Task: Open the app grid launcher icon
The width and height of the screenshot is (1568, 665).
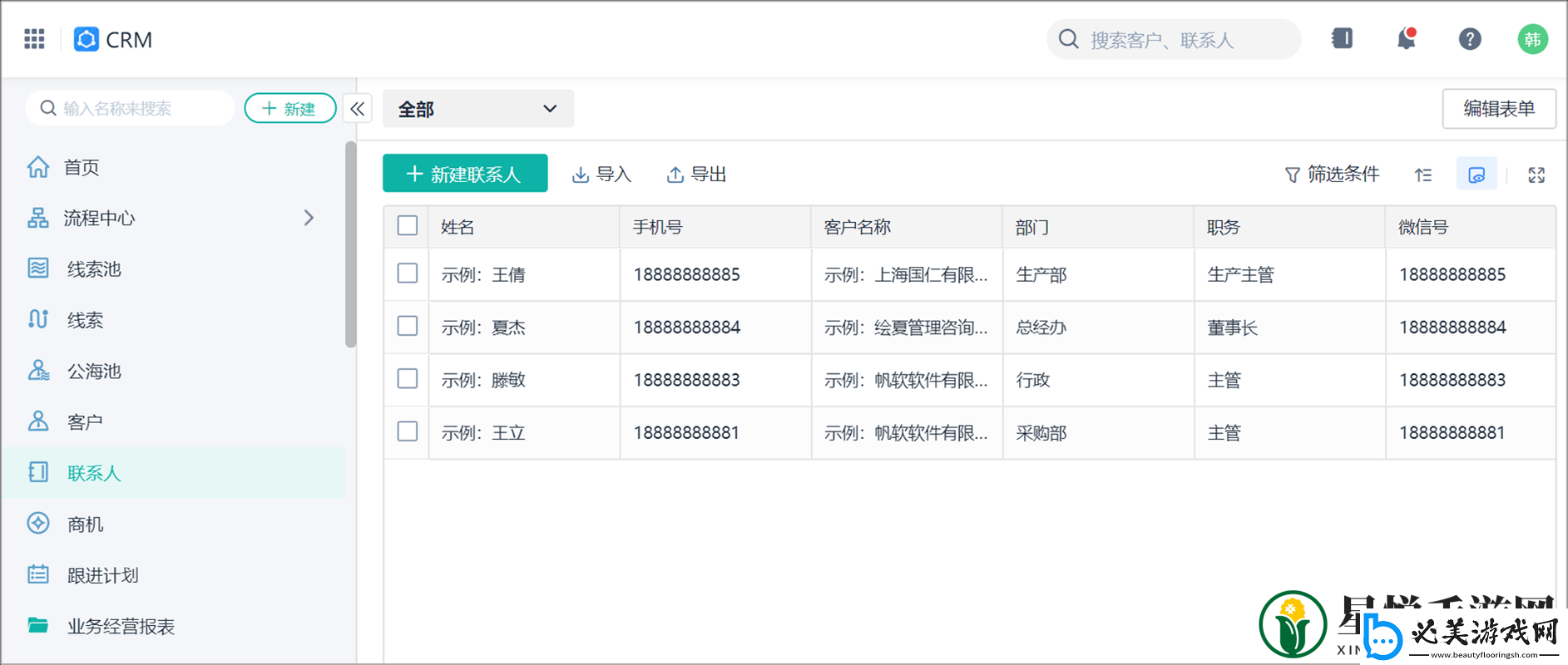Action: 34,39
